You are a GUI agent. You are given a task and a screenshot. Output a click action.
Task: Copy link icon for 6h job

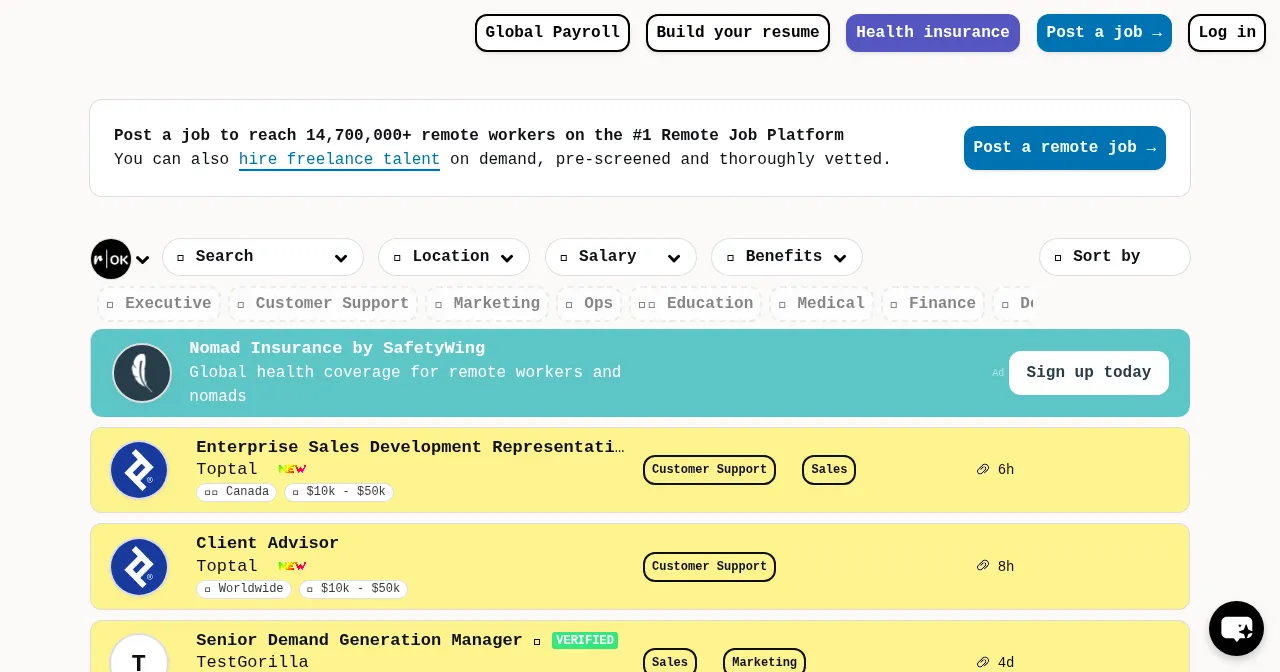(x=983, y=469)
